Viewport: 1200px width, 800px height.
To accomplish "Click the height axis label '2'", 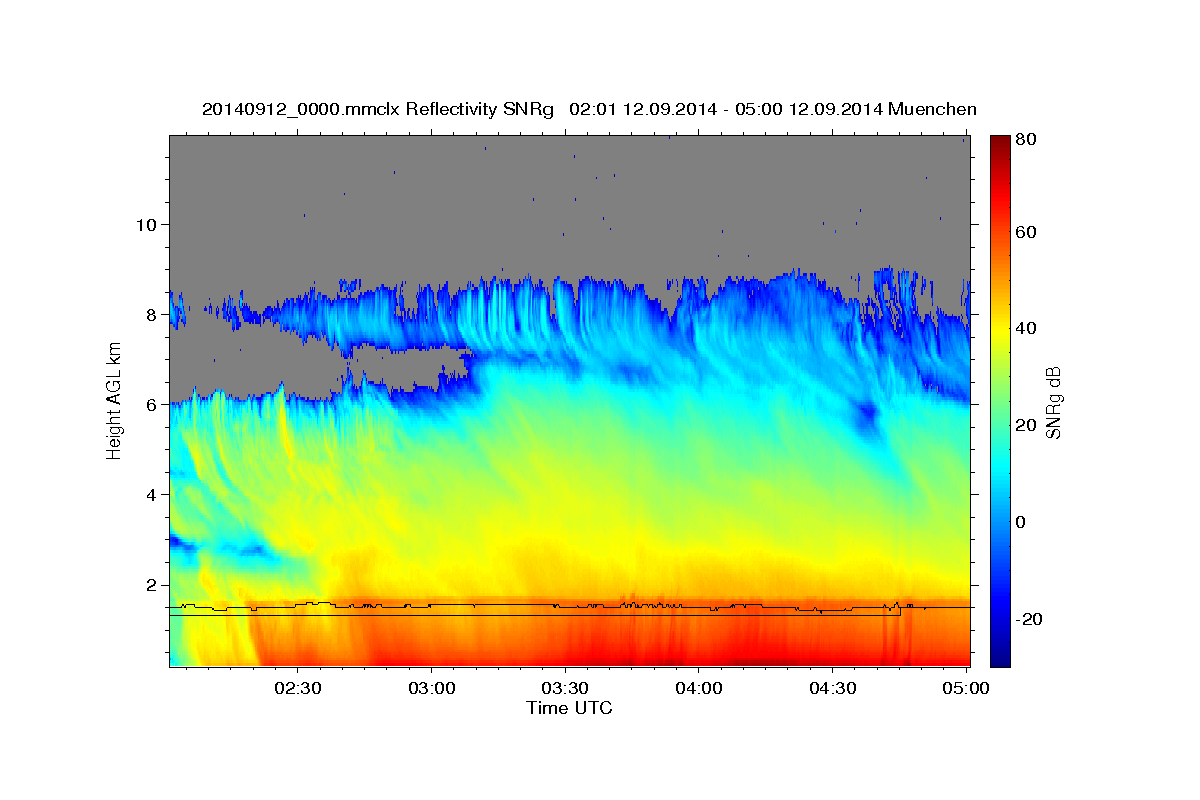I will coord(150,585).
